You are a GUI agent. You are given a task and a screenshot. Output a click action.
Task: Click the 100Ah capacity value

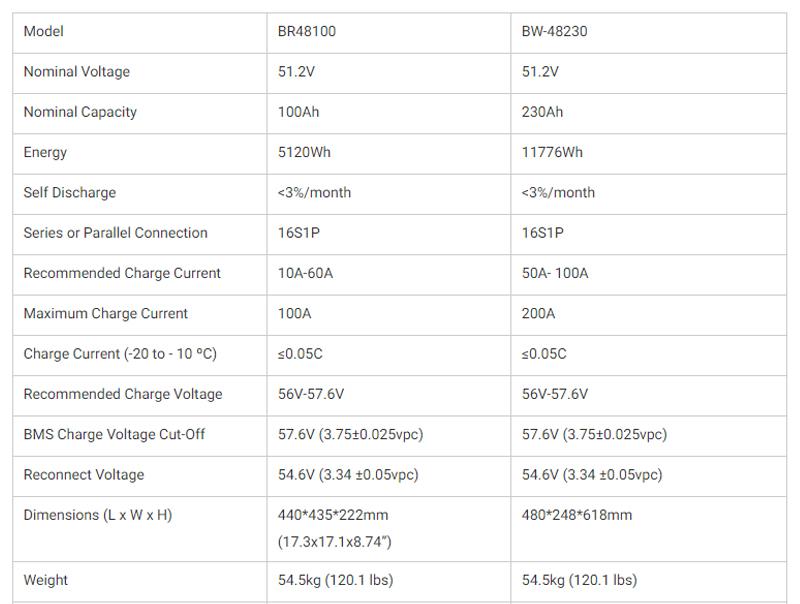298,112
